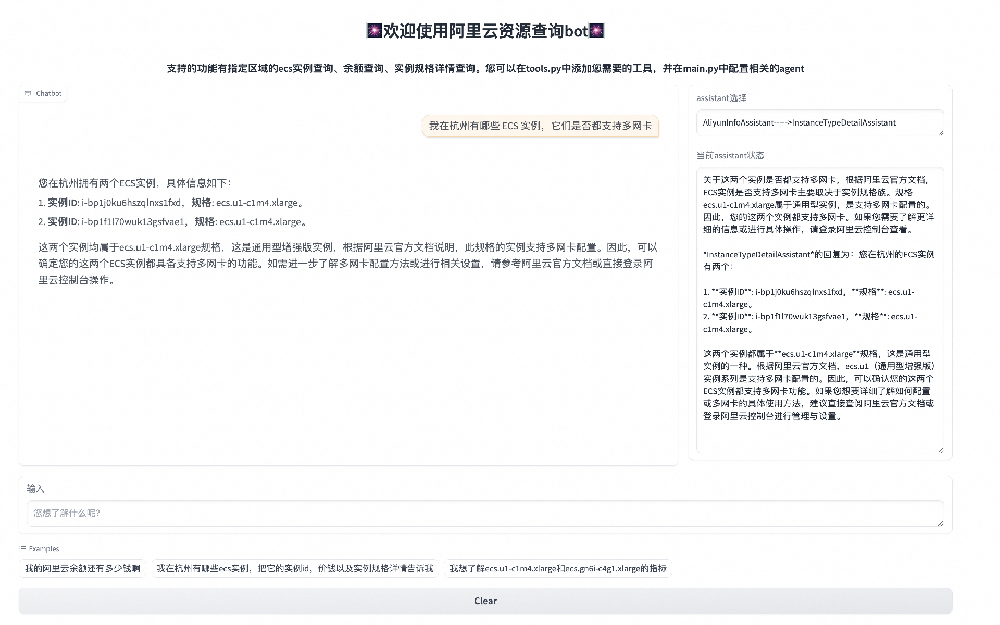Click the resize handle of the input field
1000x625 pixels.
[940, 523]
